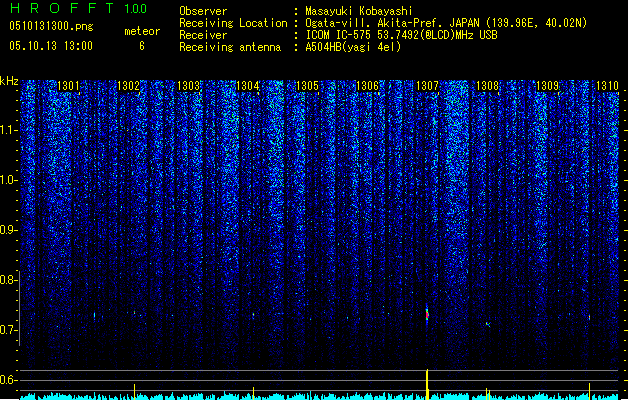Click the coordinates text (139.96E, 40.02N)
629x400 pixels.
[536, 23]
